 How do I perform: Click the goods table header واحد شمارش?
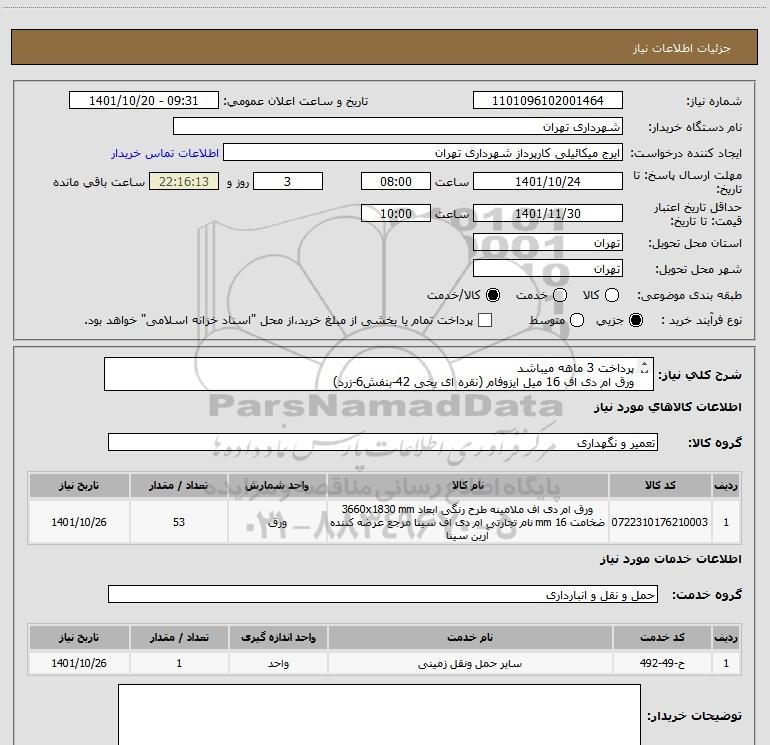[277, 485]
